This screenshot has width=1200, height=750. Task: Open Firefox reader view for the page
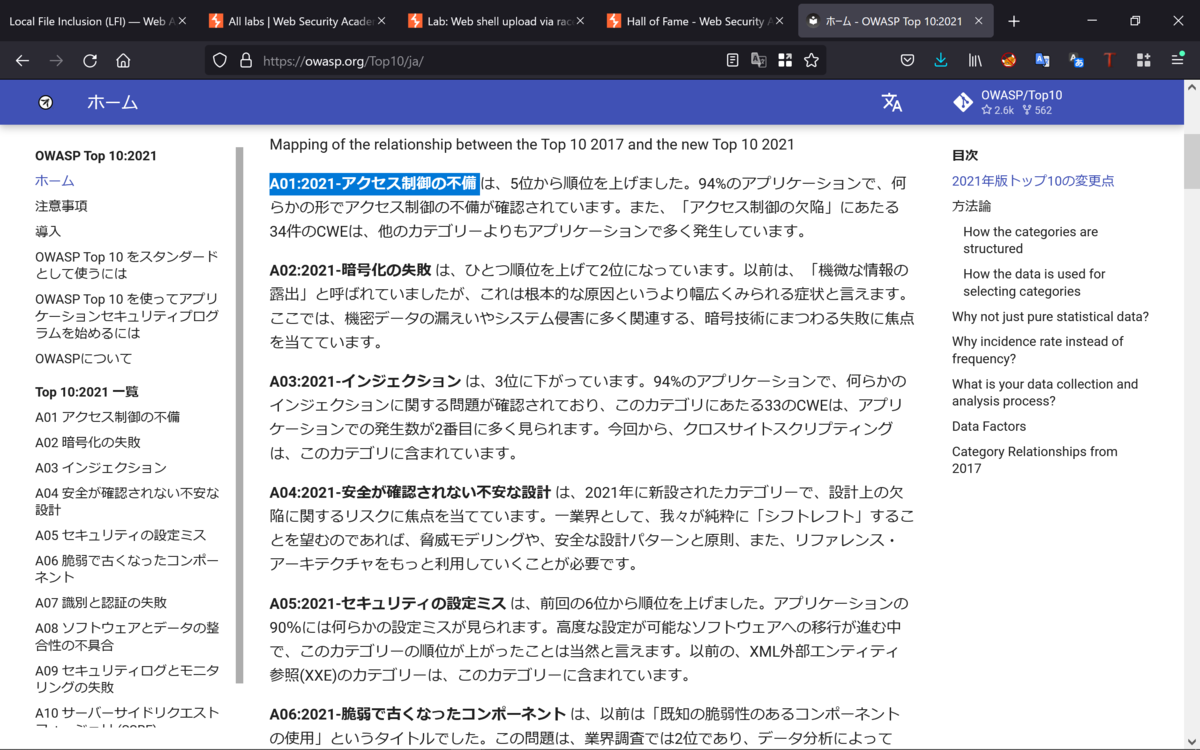click(731, 60)
